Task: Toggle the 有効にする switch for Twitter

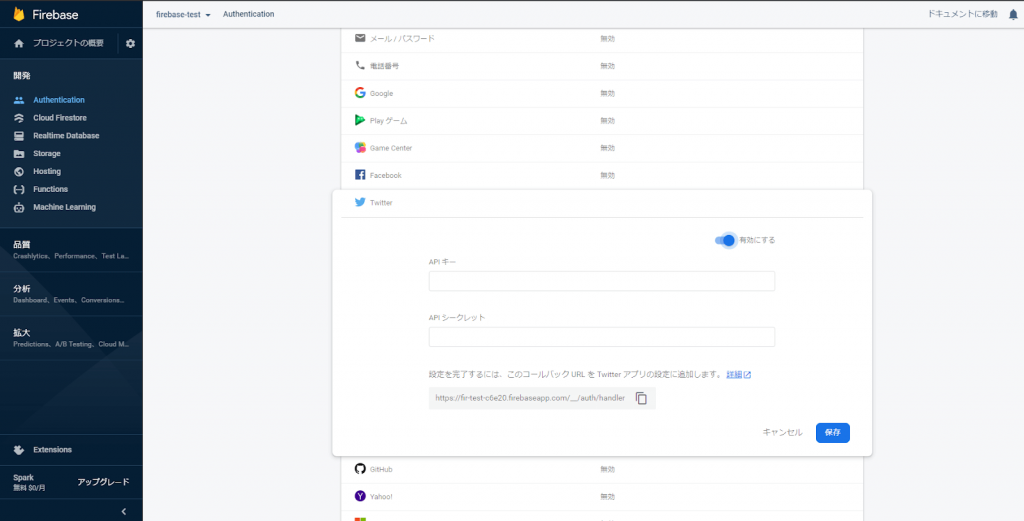Action: [726, 240]
